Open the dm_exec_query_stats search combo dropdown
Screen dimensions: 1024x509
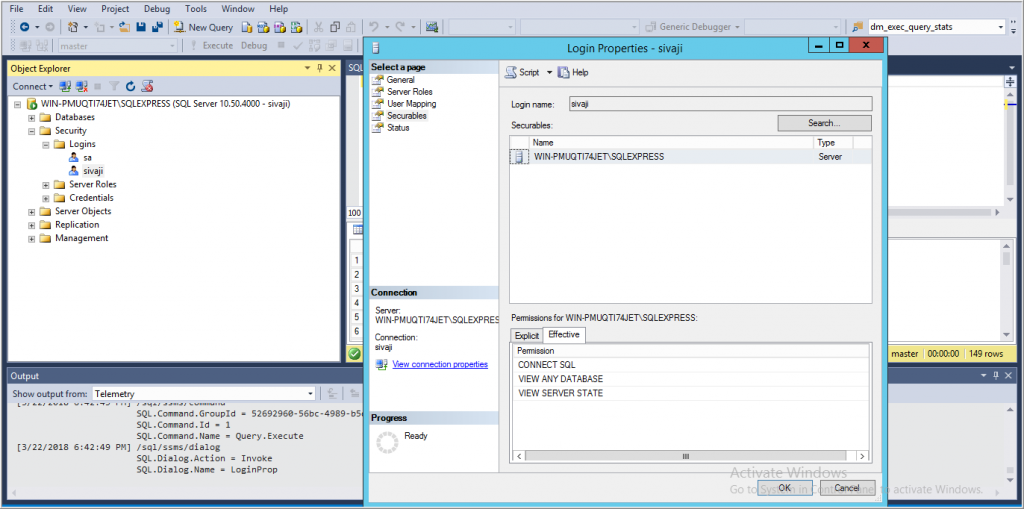tap(1001, 27)
